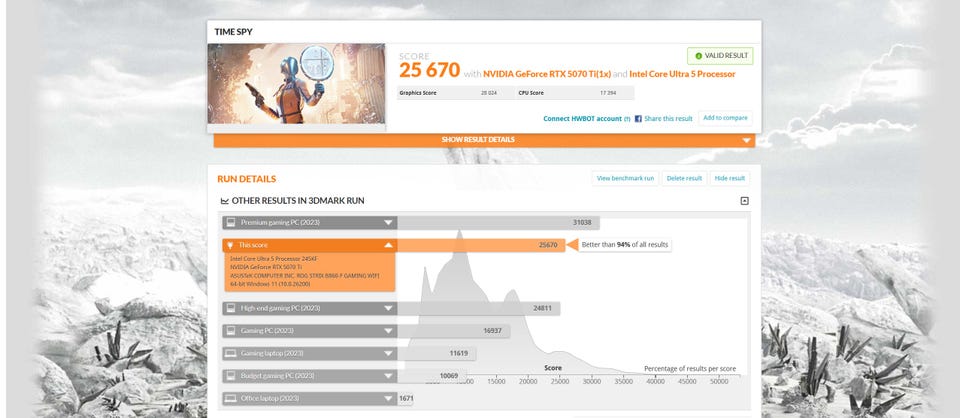Click the arrow on Show Result Details bar

(x=746, y=140)
